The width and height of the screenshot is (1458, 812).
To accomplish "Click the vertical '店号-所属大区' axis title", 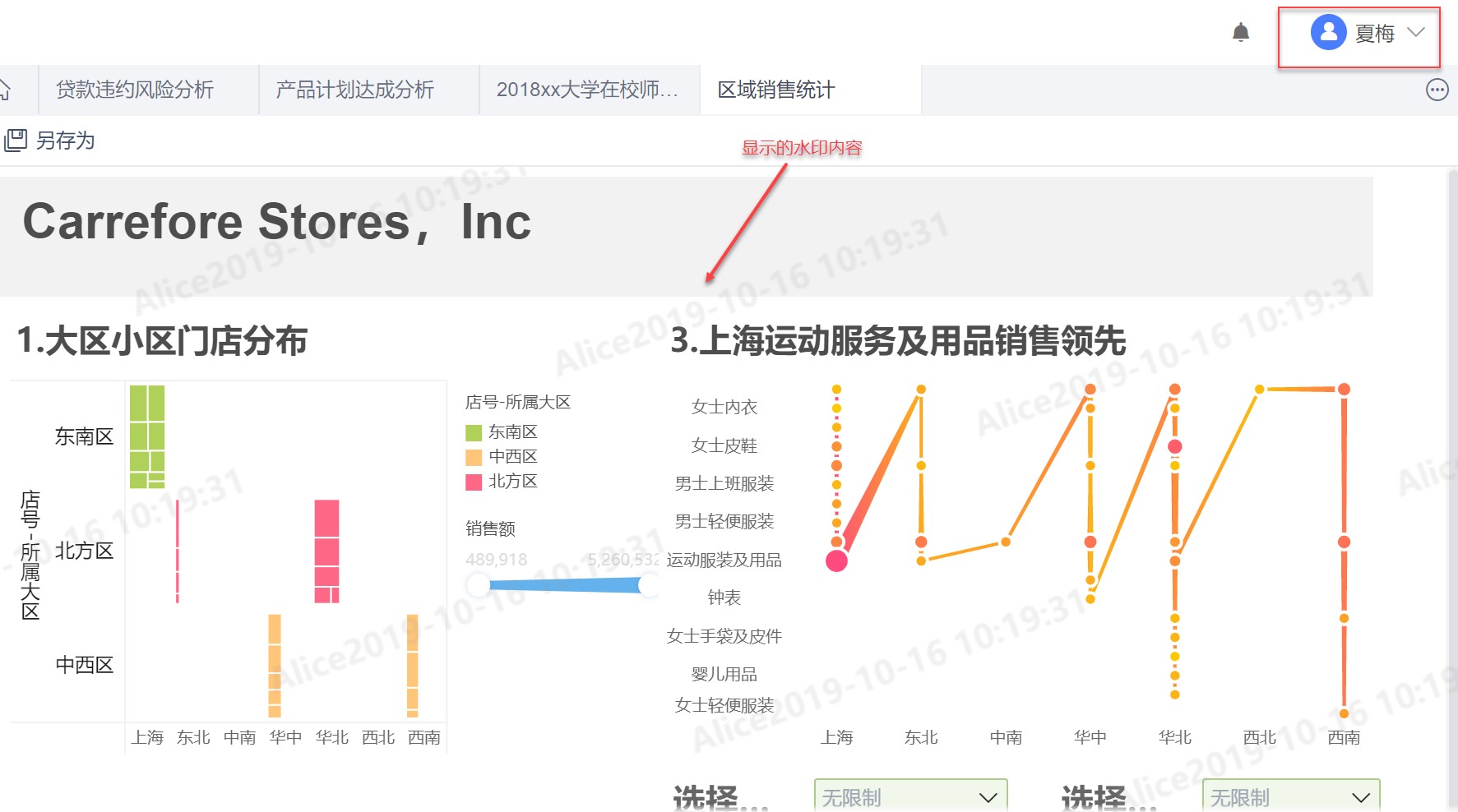I will pos(30,554).
